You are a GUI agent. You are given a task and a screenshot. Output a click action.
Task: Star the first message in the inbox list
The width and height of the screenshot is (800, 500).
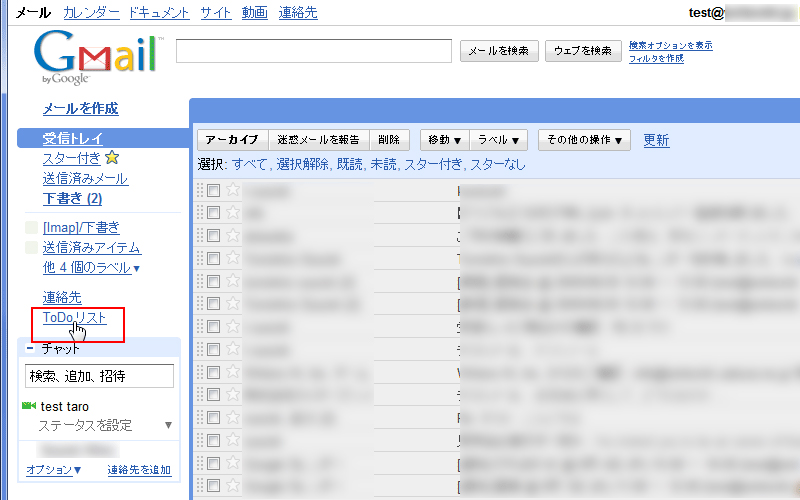(233, 190)
